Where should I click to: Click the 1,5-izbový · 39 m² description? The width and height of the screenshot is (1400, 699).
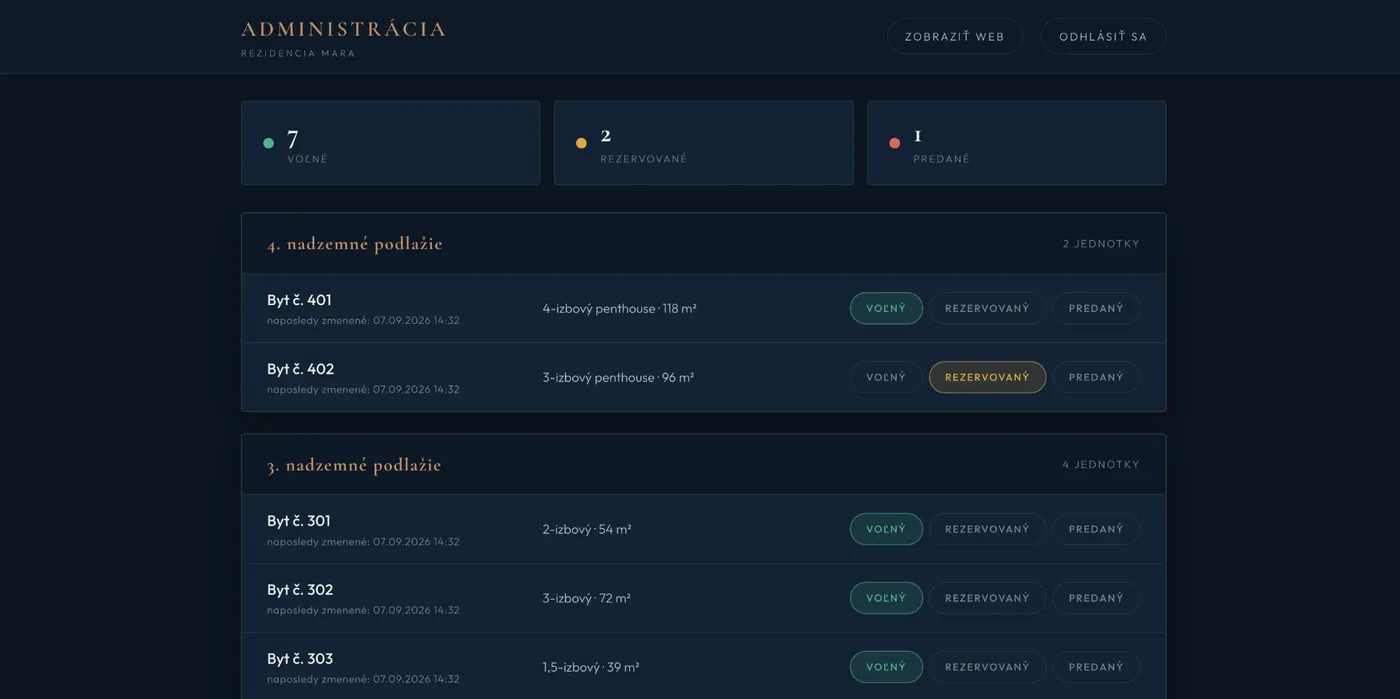[591, 668]
